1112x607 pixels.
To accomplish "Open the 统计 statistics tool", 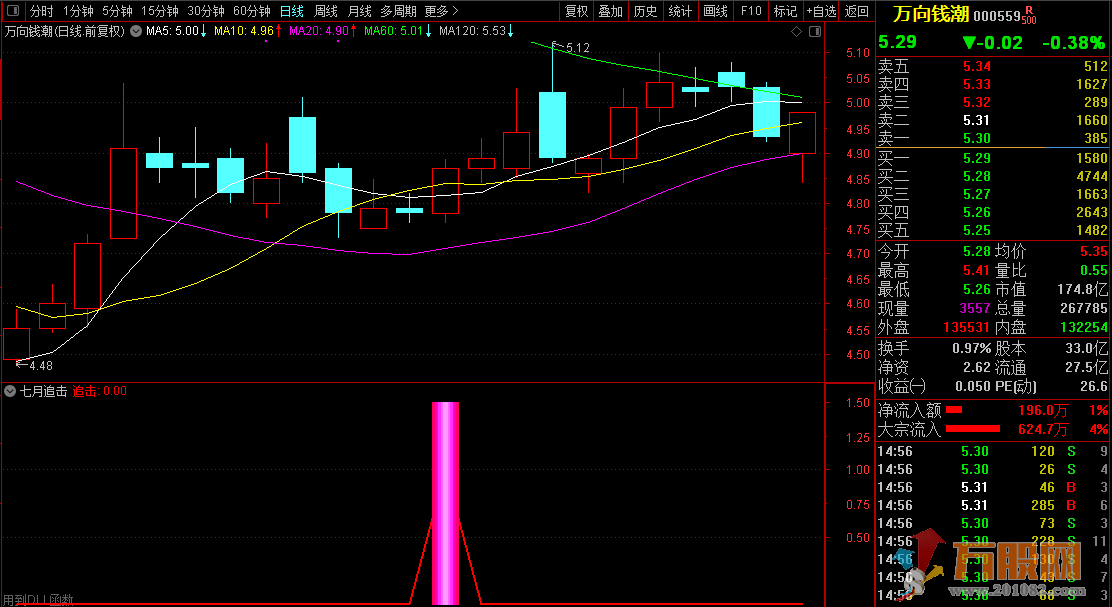I will [680, 11].
